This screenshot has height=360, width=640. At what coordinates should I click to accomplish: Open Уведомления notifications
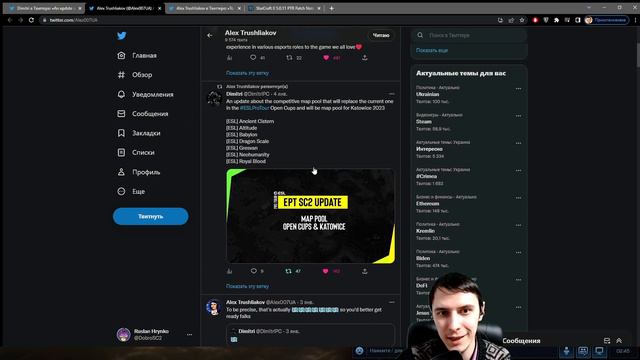[x=145, y=94]
